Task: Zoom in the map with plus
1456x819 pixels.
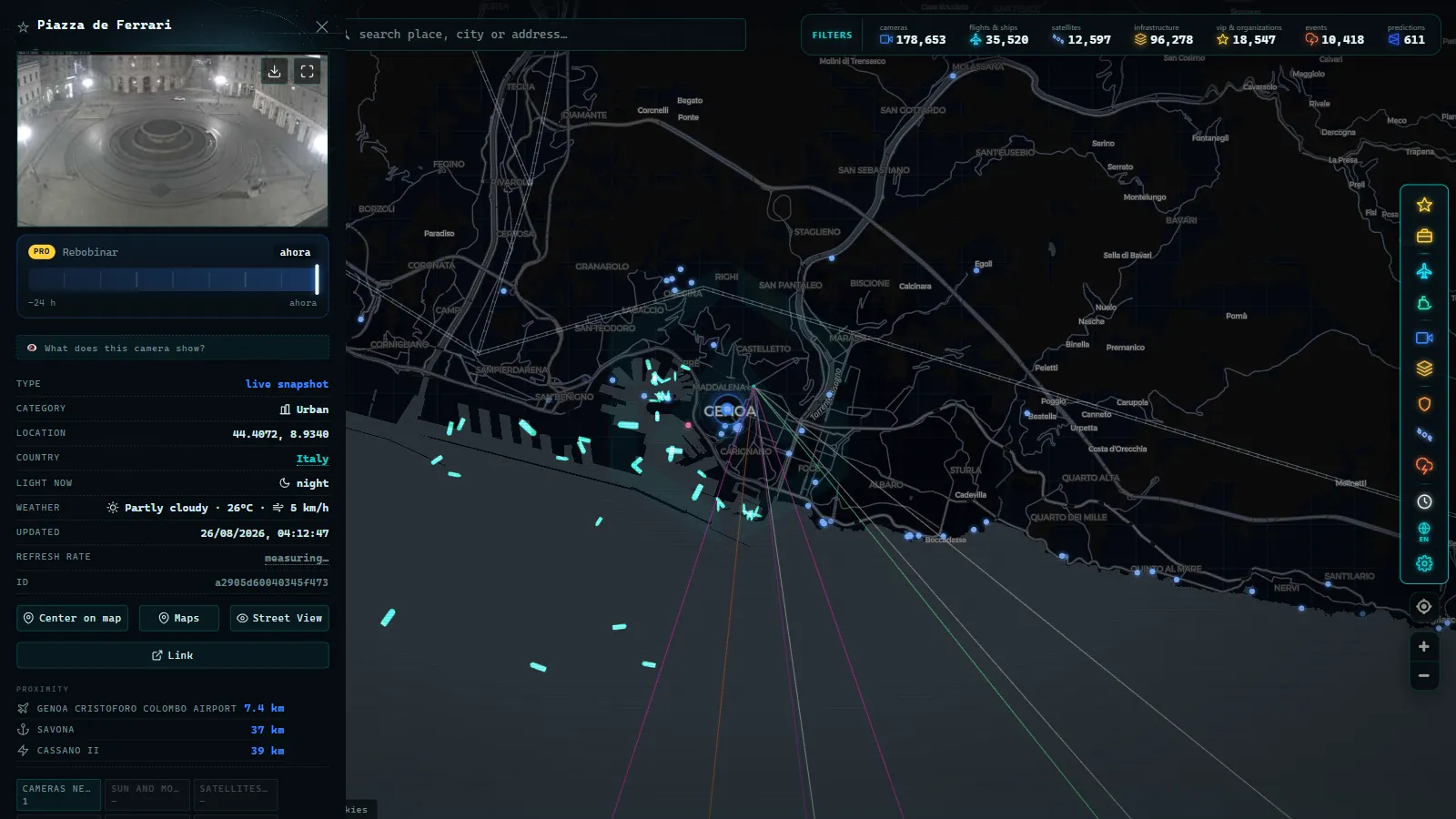Action: click(1424, 646)
